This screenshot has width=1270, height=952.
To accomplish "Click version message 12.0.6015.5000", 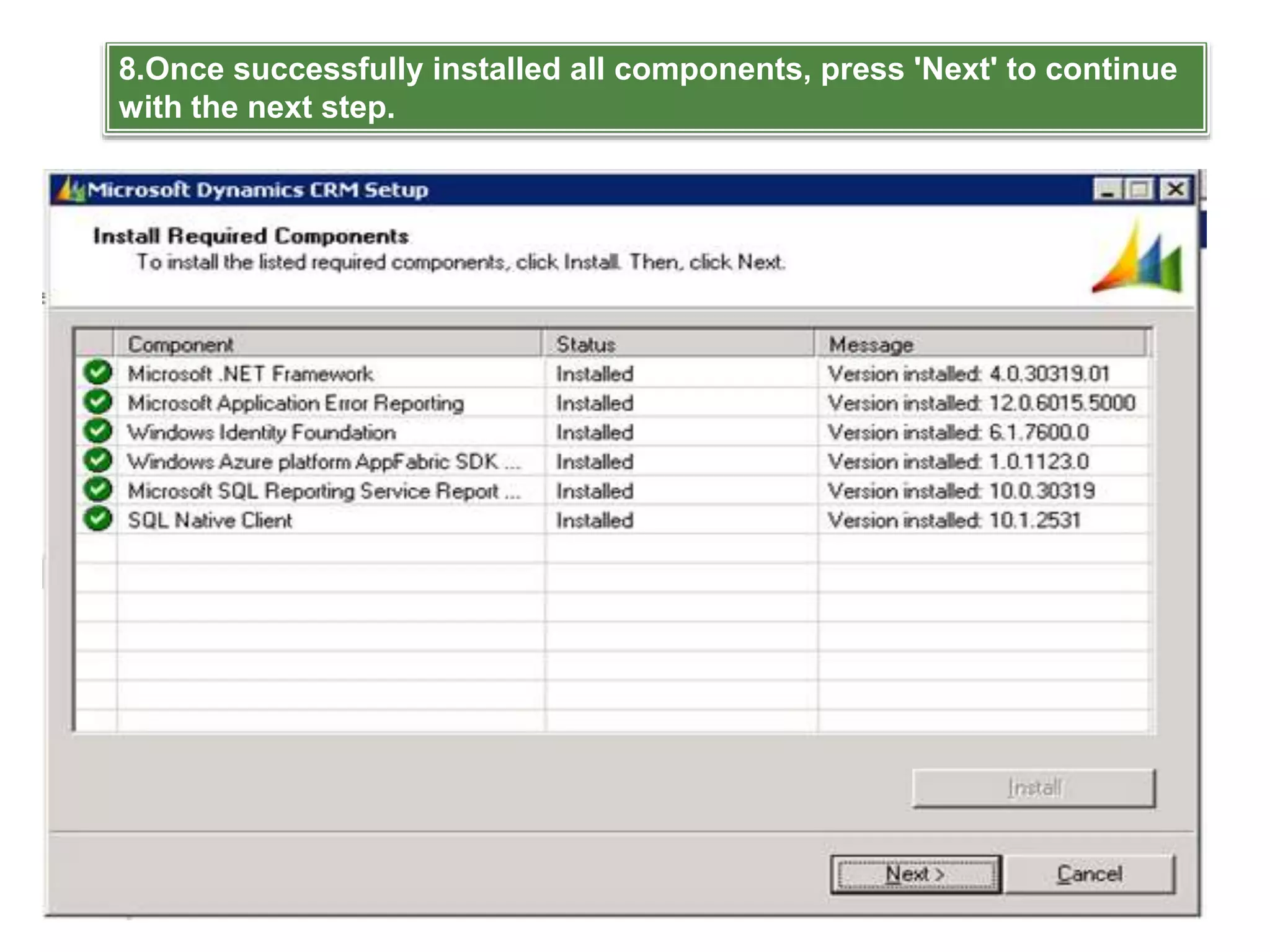I will coord(982,403).
